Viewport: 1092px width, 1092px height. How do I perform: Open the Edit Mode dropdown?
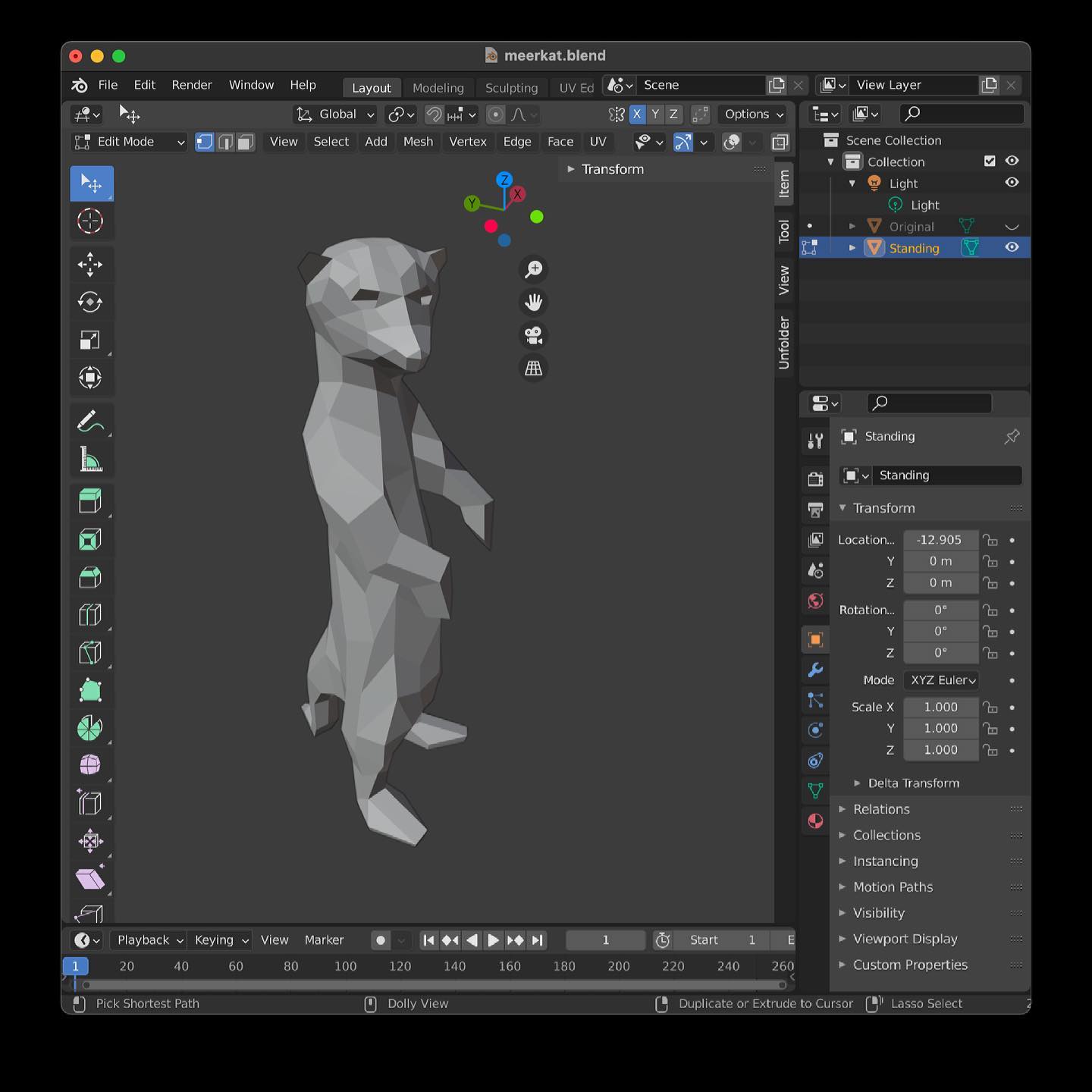click(x=129, y=142)
